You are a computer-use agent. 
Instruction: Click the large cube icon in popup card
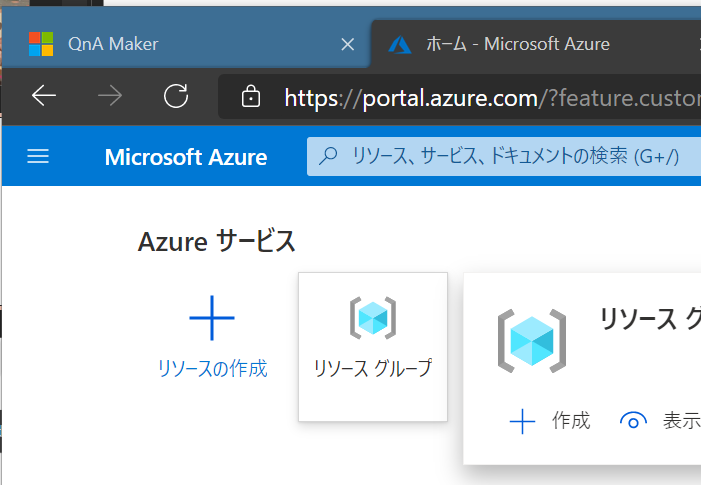[532, 341]
